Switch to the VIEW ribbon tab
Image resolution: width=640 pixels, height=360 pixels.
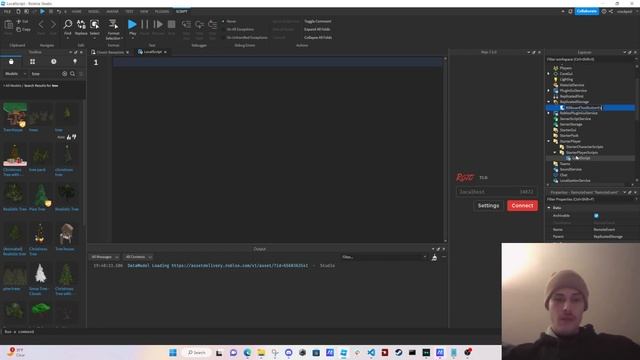(x=144, y=11)
